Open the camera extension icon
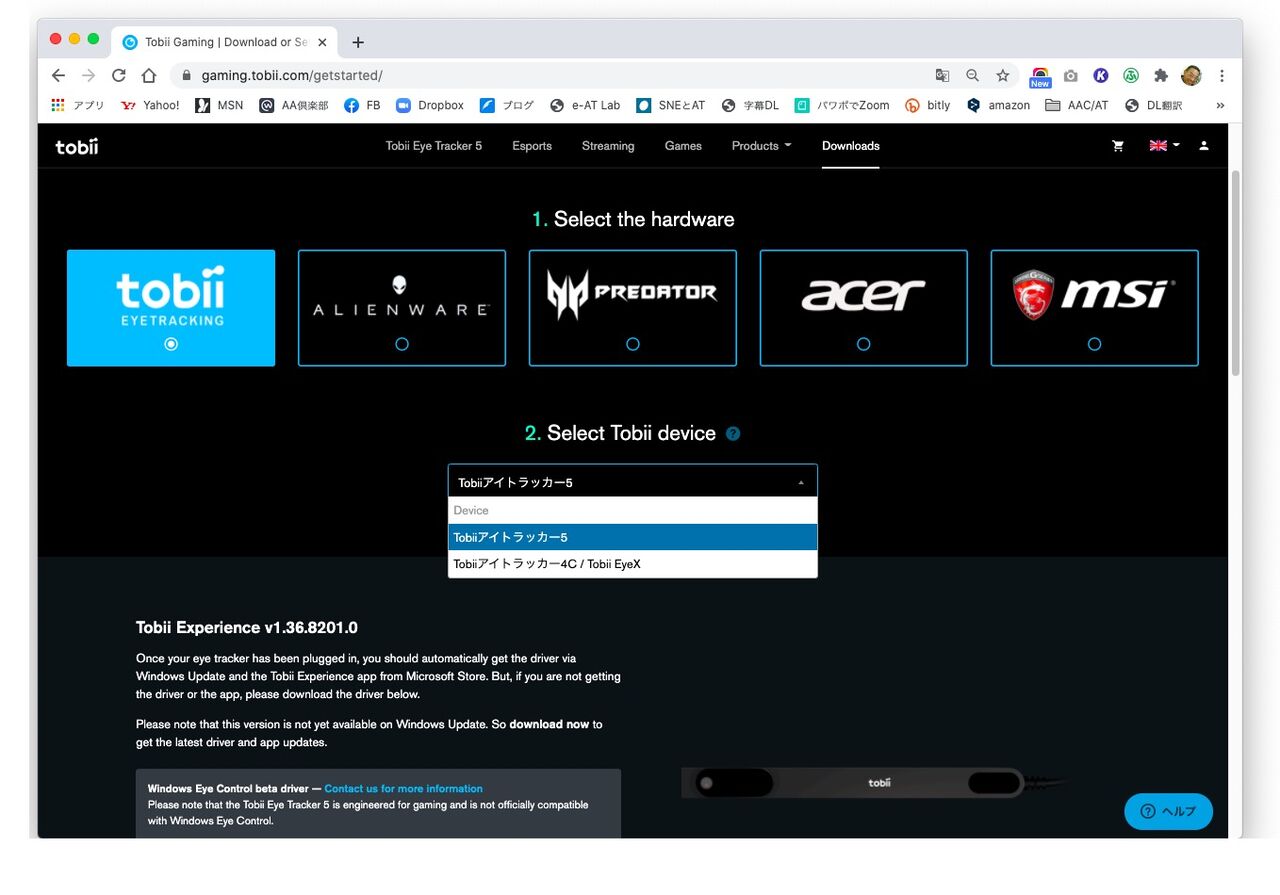 [x=1071, y=75]
